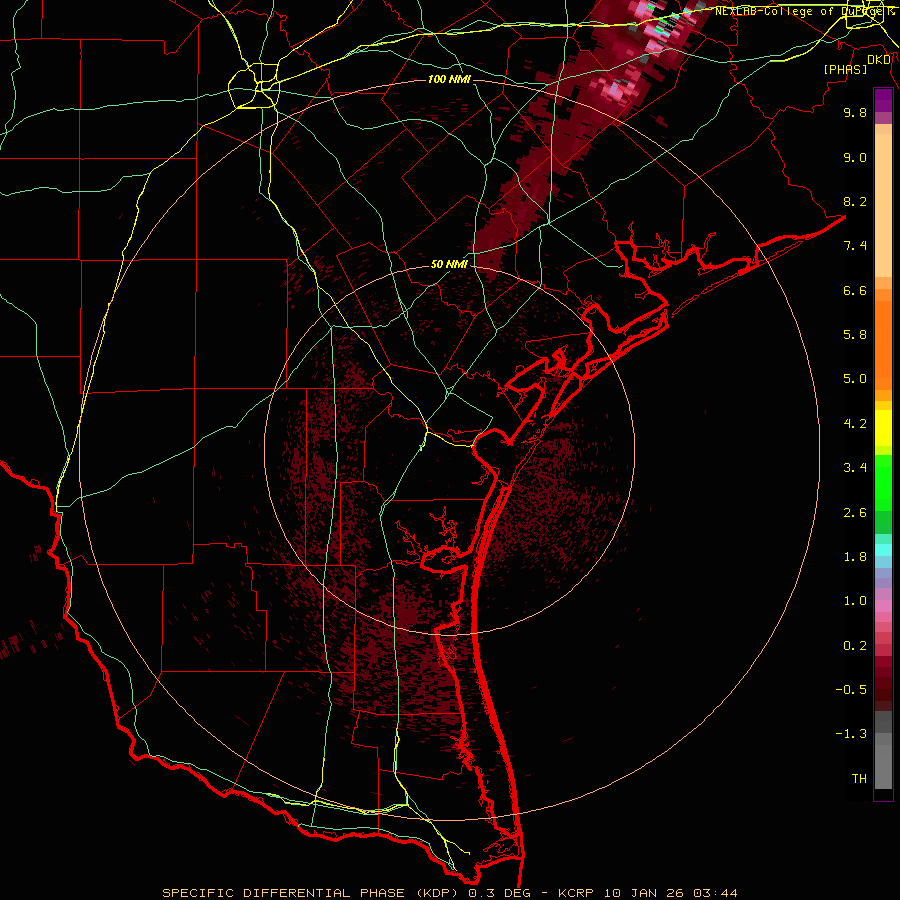The width and height of the screenshot is (900, 900).
Task: Click the 0.2 scale value label
Action: [855, 646]
